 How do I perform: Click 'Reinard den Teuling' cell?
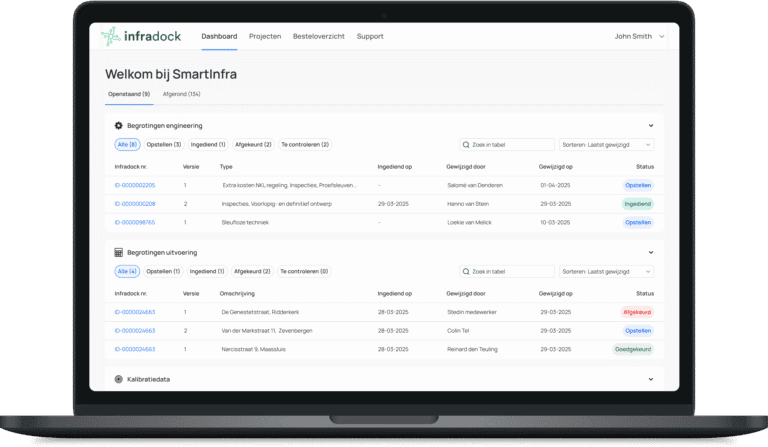pyautogui.click(x=472, y=350)
